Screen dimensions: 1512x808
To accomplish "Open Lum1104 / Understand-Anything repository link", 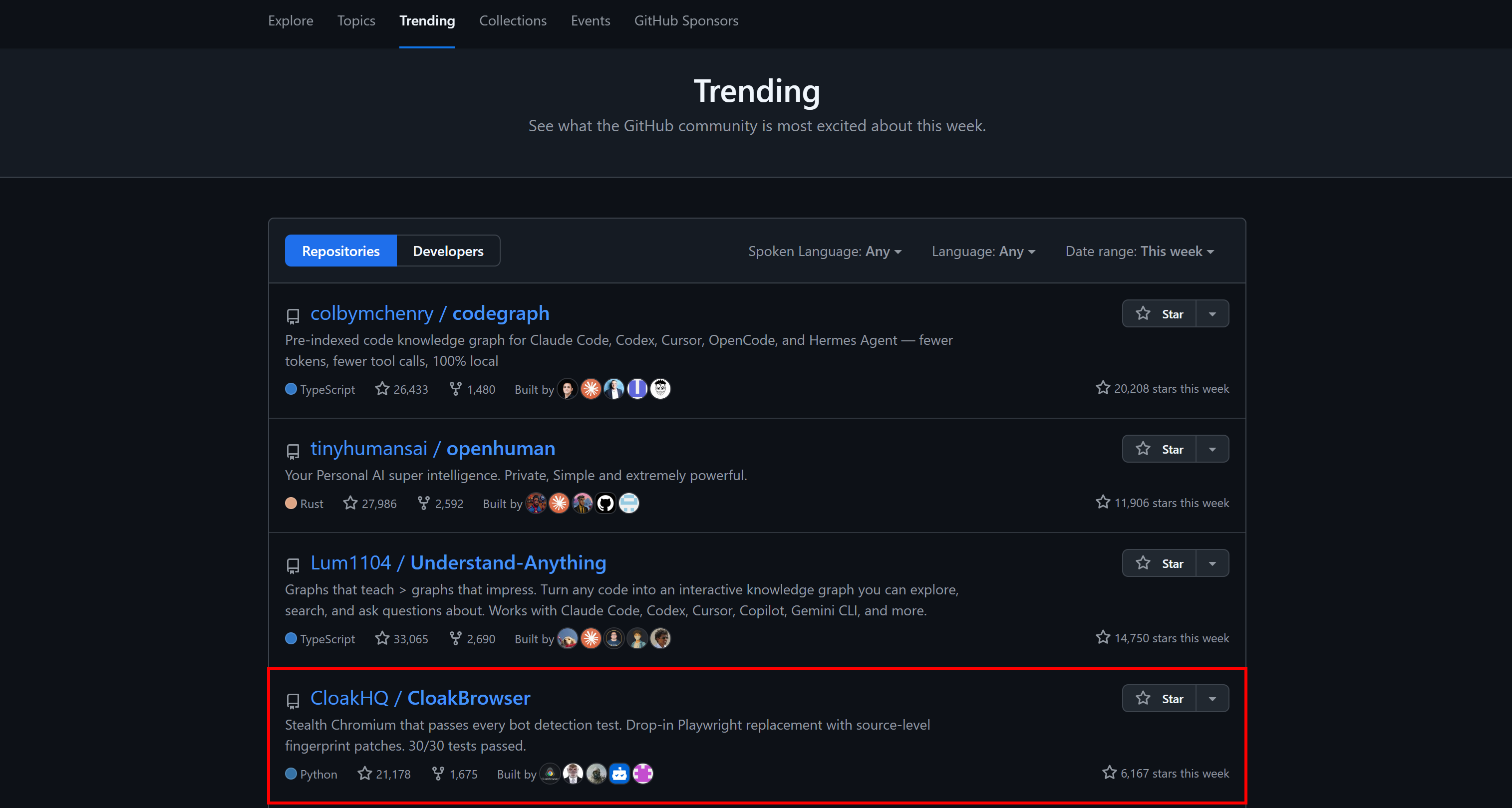I will click(458, 563).
